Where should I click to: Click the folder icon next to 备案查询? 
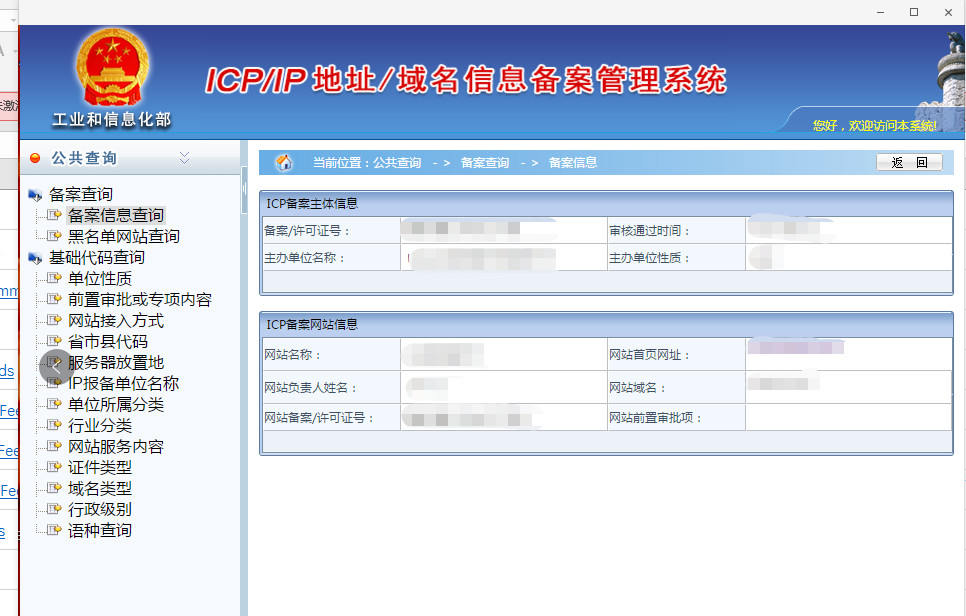point(35,195)
